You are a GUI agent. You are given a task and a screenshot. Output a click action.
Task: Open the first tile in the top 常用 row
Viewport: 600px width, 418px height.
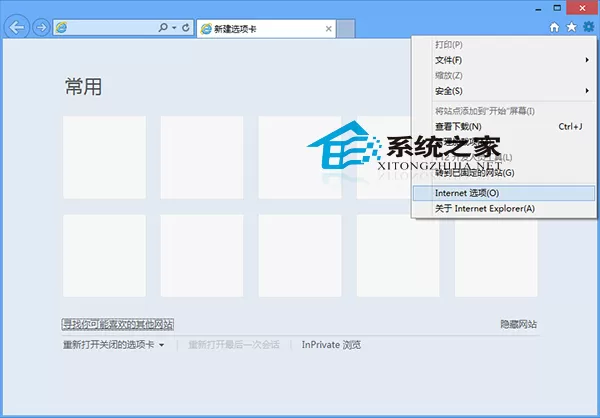tap(104, 157)
